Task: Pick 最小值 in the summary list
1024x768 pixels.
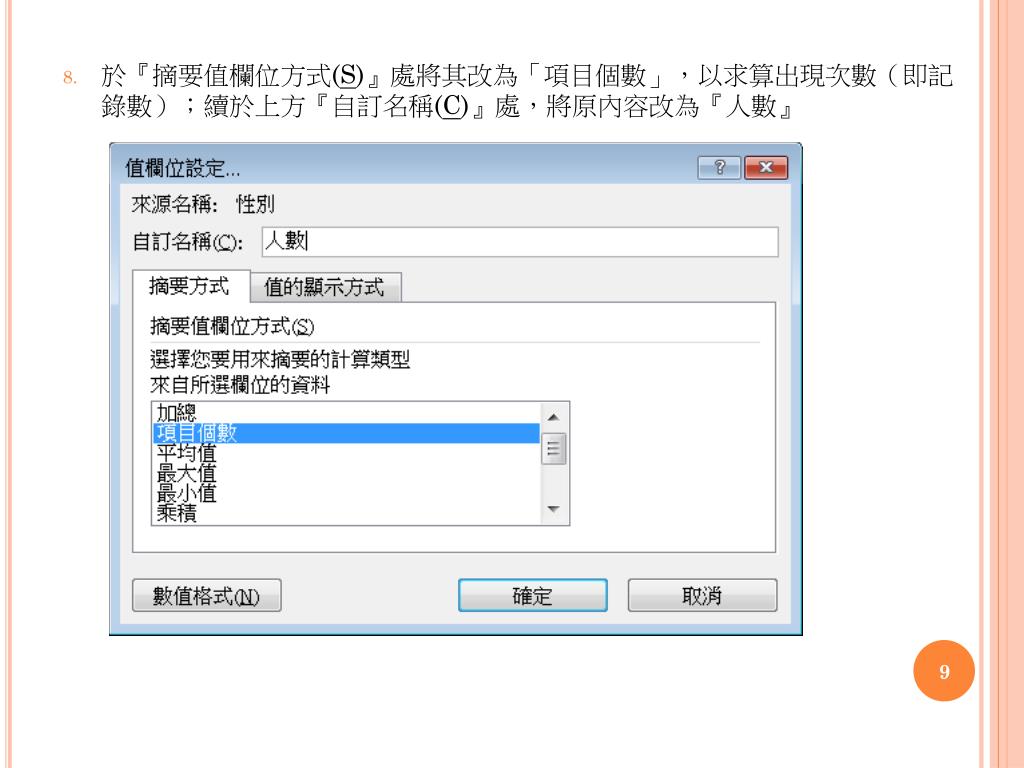Action: tap(346, 493)
